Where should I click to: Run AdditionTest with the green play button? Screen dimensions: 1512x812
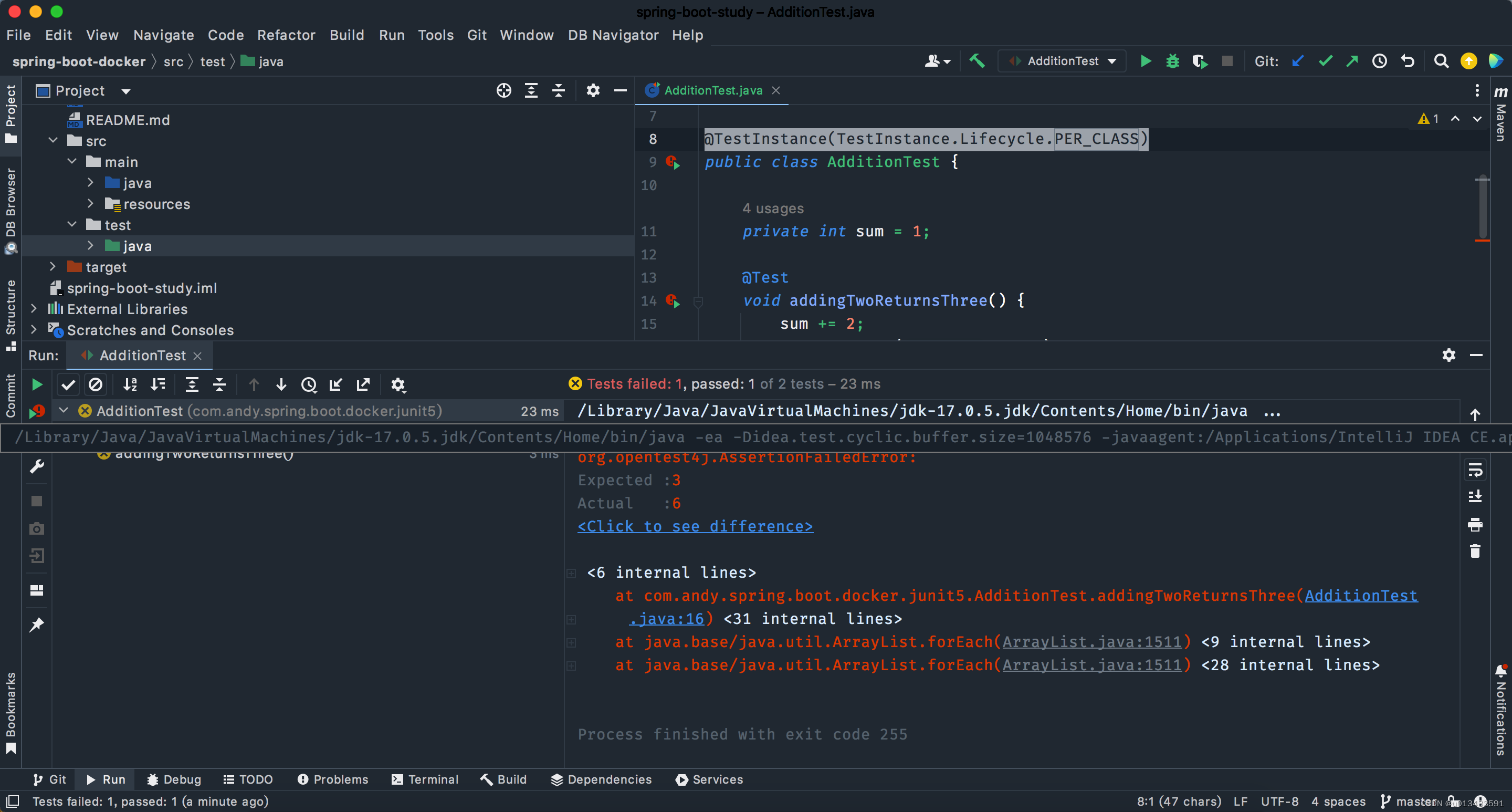point(1145,61)
